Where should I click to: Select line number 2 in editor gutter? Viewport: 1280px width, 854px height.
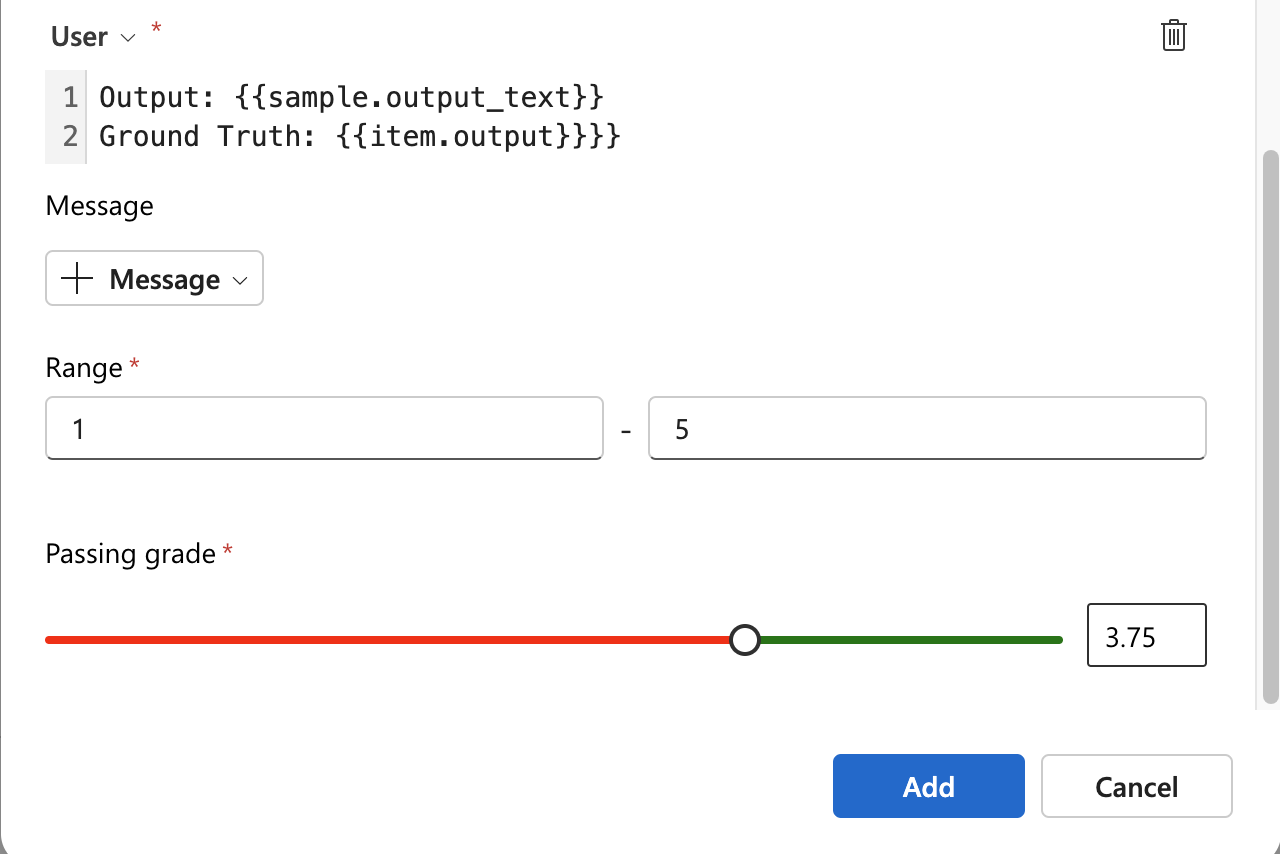pyautogui.click(x=69, y=135)
